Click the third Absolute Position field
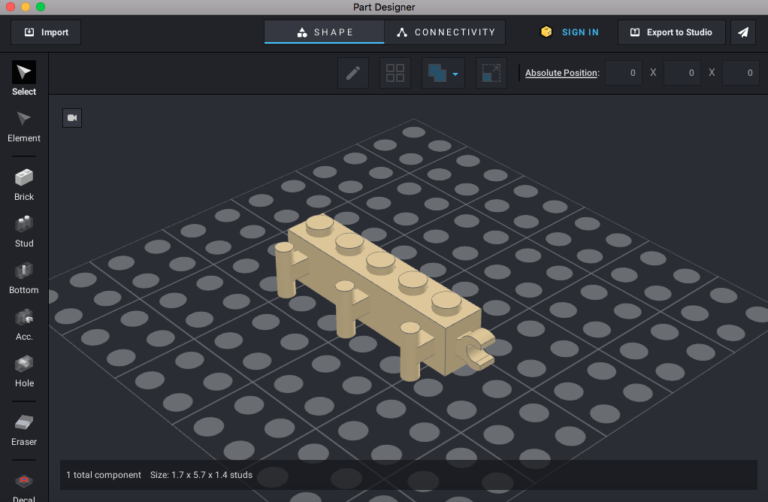 [x=741, y=73]
